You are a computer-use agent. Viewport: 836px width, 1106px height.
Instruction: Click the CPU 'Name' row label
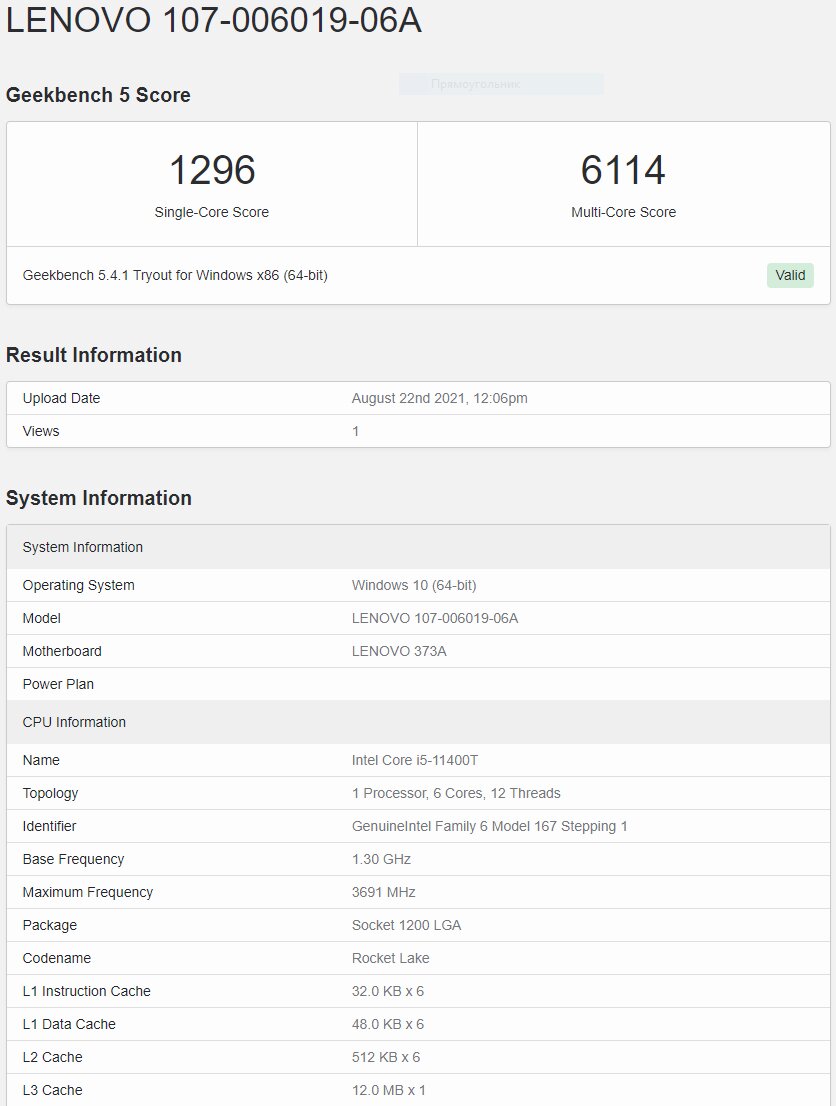point(41,760)
